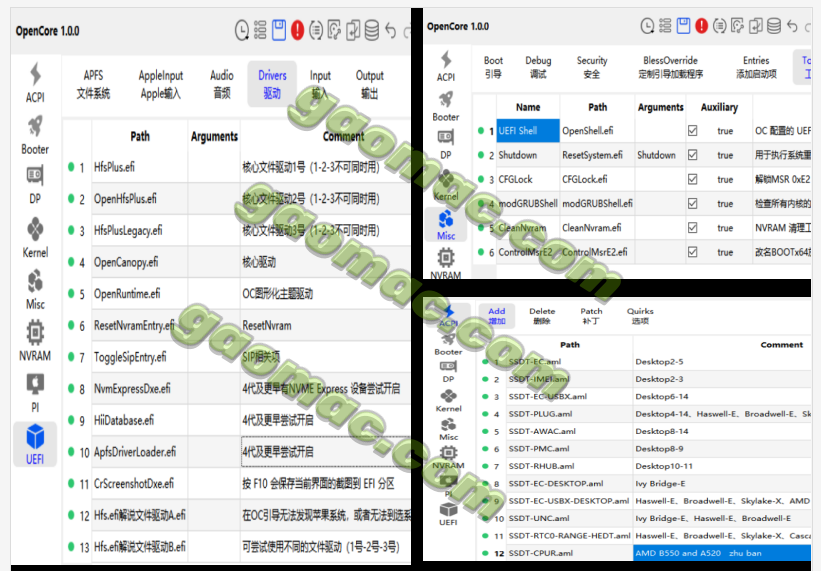Switch to the Boot tab in top-right window
The width and height of the screenshot is (821, 571).
(x=493, y=67)
